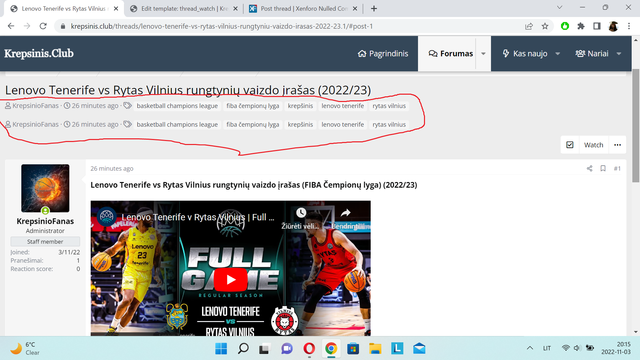Expand the Forumas dropdown arrow
This screenshot has height=360, width=640.
(483, 53)
